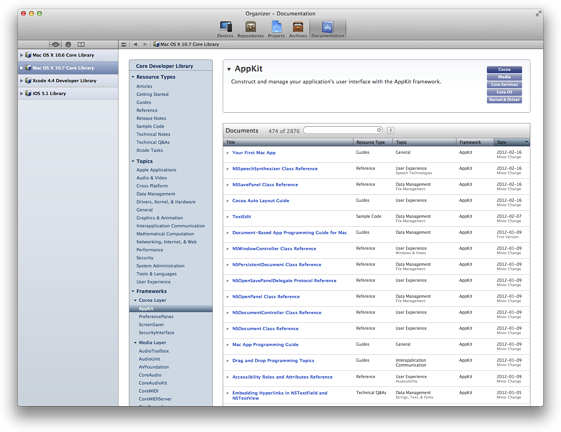Click the question mark help button
Screen dimensions: 561x432
[391, 131]
